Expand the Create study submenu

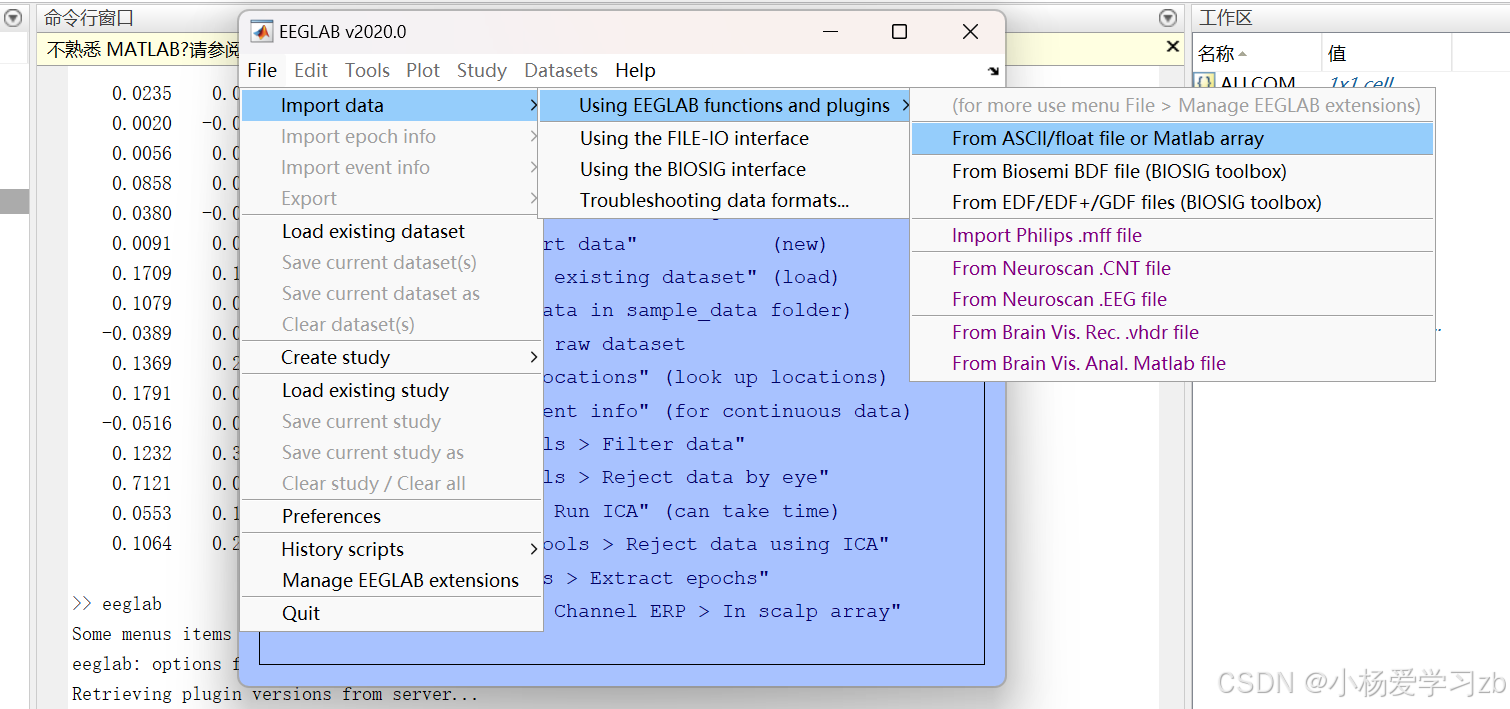tap(391, 357)
